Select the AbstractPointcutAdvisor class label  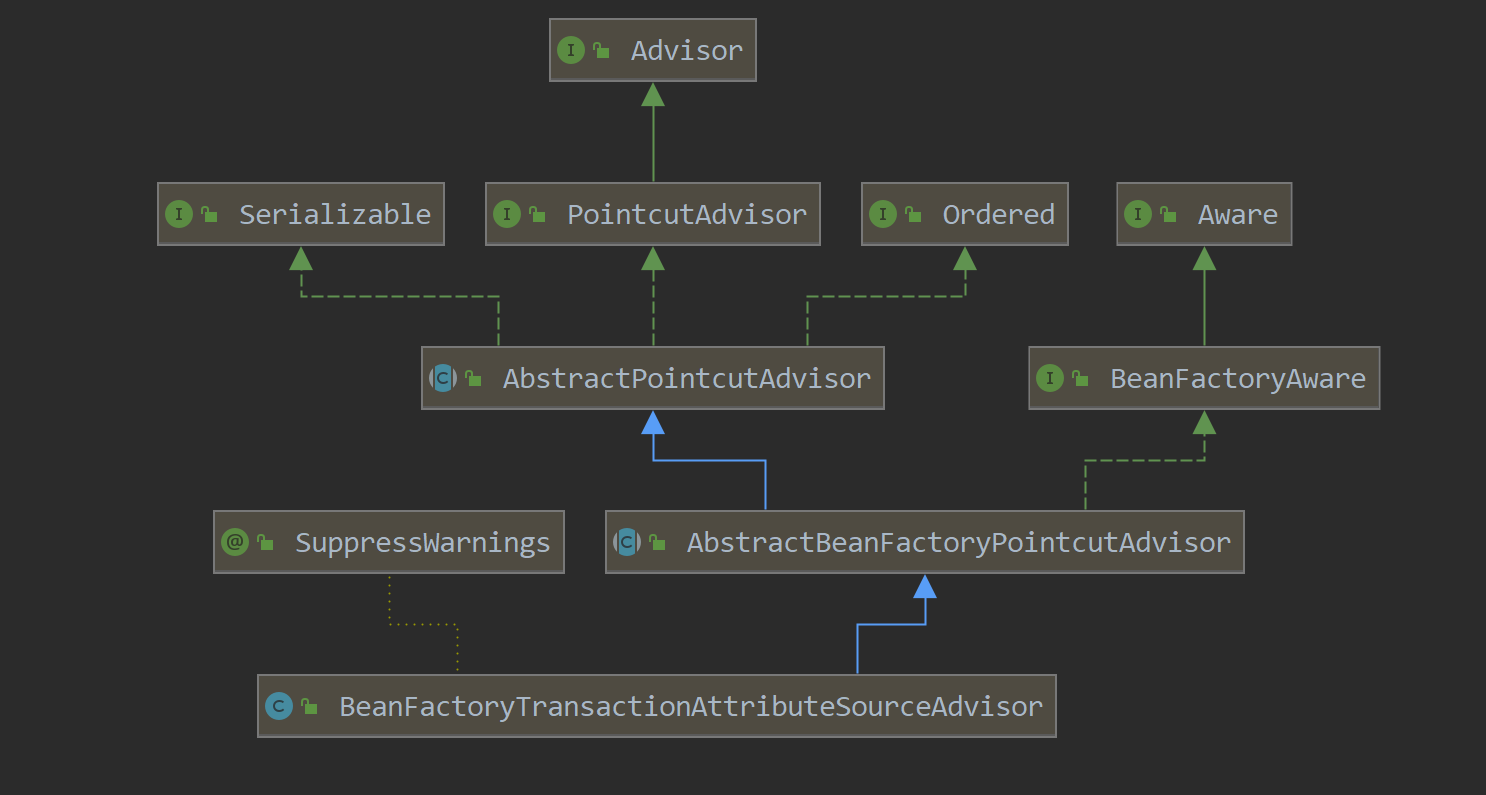(686, 378)
